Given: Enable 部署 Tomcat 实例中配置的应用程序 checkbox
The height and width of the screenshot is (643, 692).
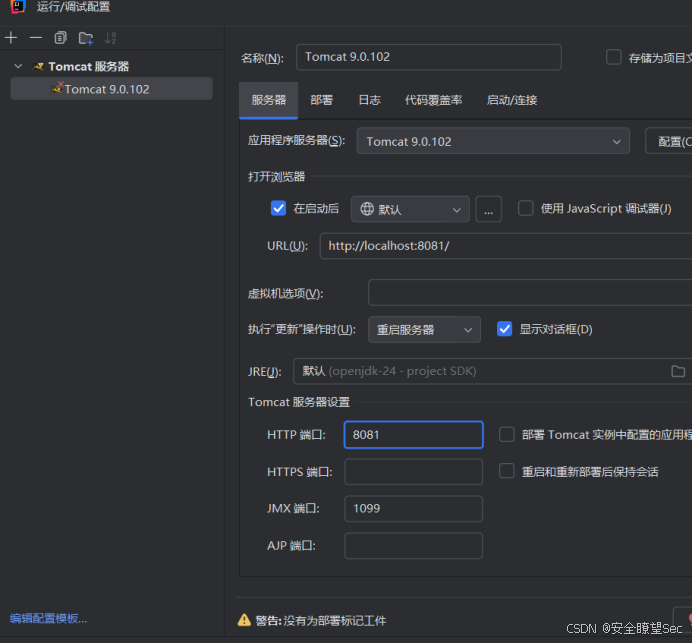Looking at the screenshot, I should coord(507,434).
